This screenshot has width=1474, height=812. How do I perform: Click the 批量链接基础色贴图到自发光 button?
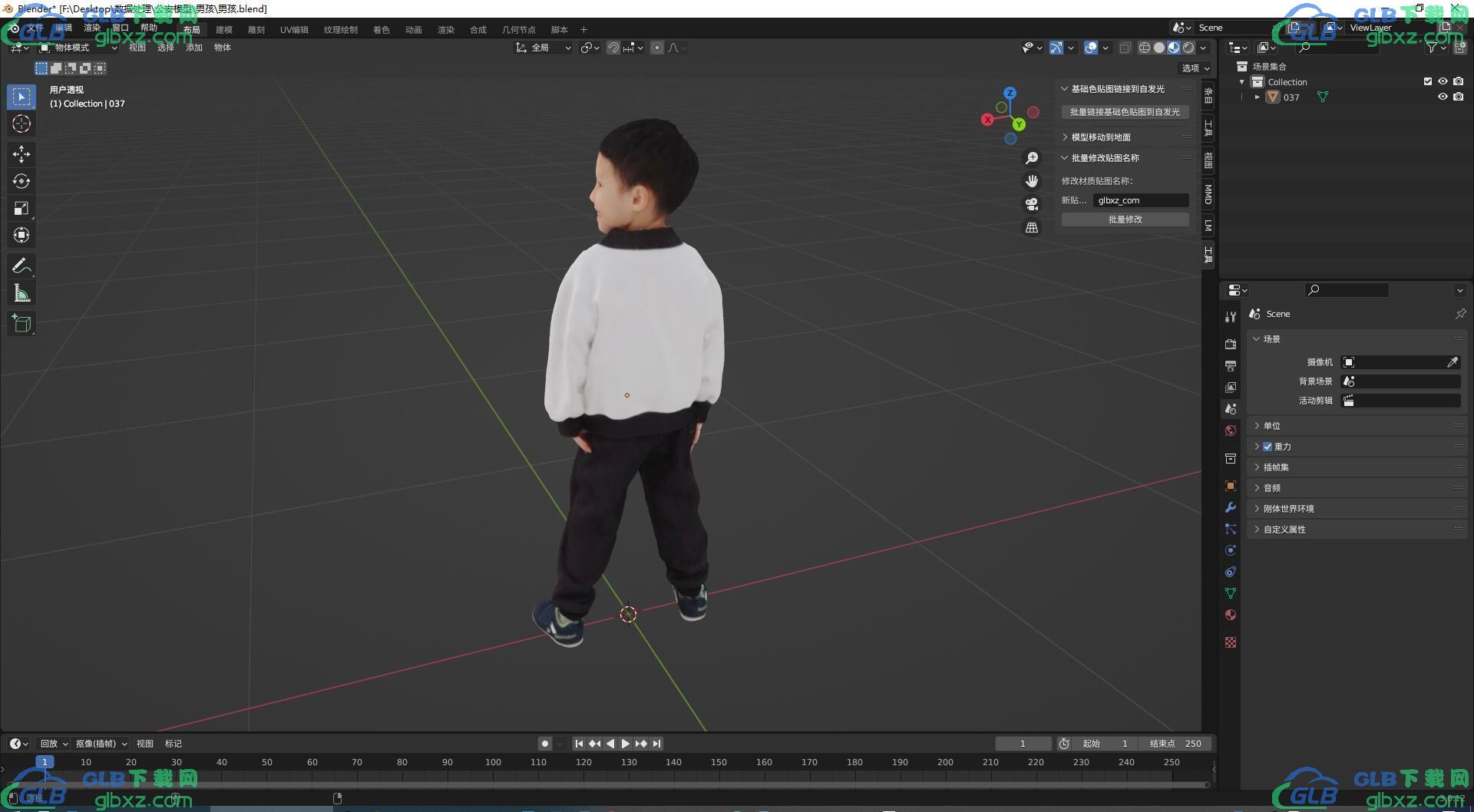[x=1125, y=112]
